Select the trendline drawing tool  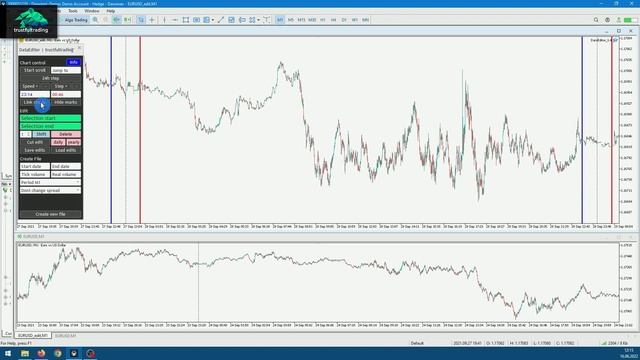[221, 20]
